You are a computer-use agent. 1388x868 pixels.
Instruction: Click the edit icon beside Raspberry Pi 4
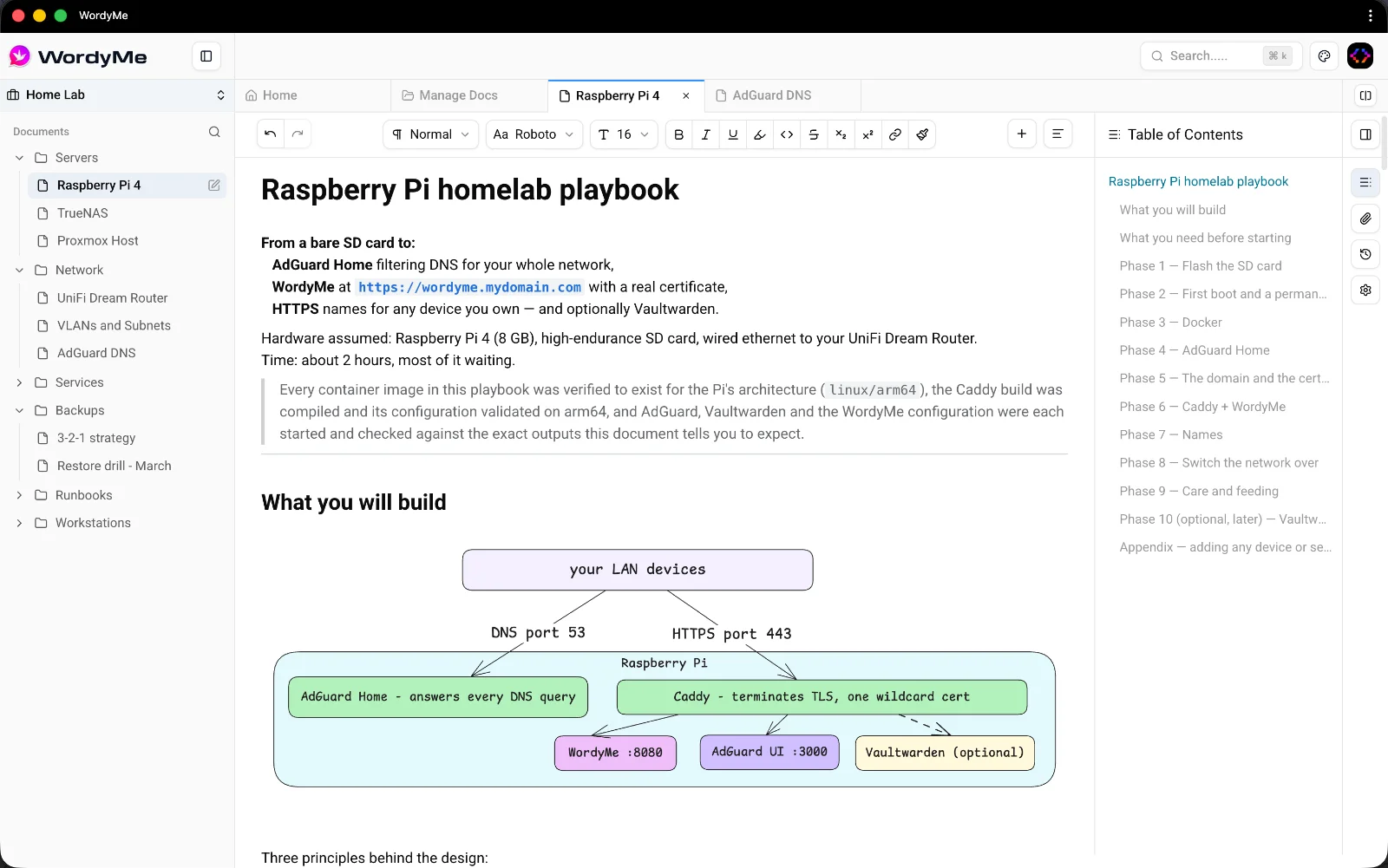pyautogui.click(x=213, y=186)
